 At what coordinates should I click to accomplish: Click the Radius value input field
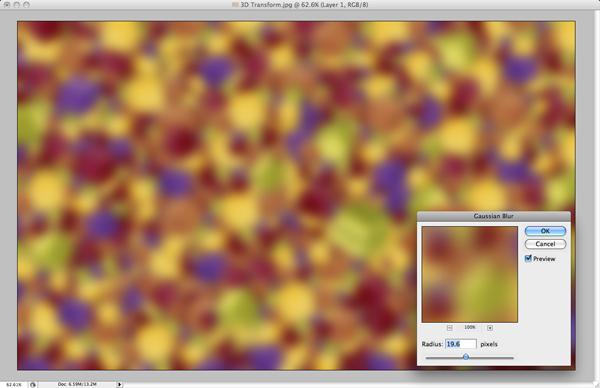(461, 344)
